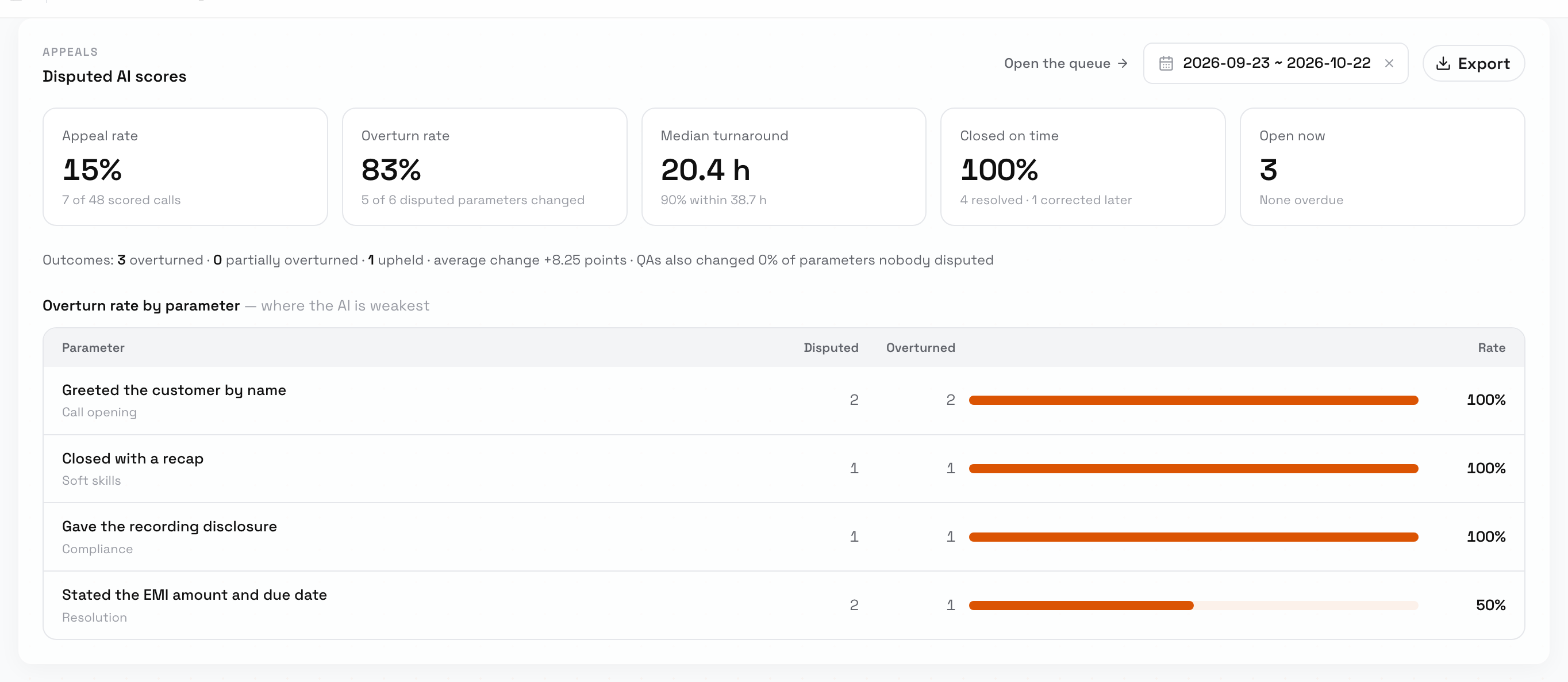Select 'Greeted the customer by name' row
The image size is (1568, 682).
[x=783, y=400]
